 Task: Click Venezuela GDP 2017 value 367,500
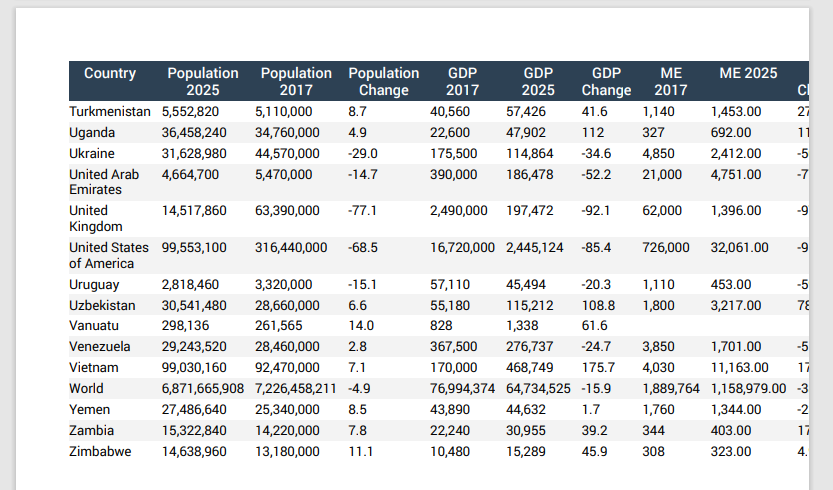[454, 347]
